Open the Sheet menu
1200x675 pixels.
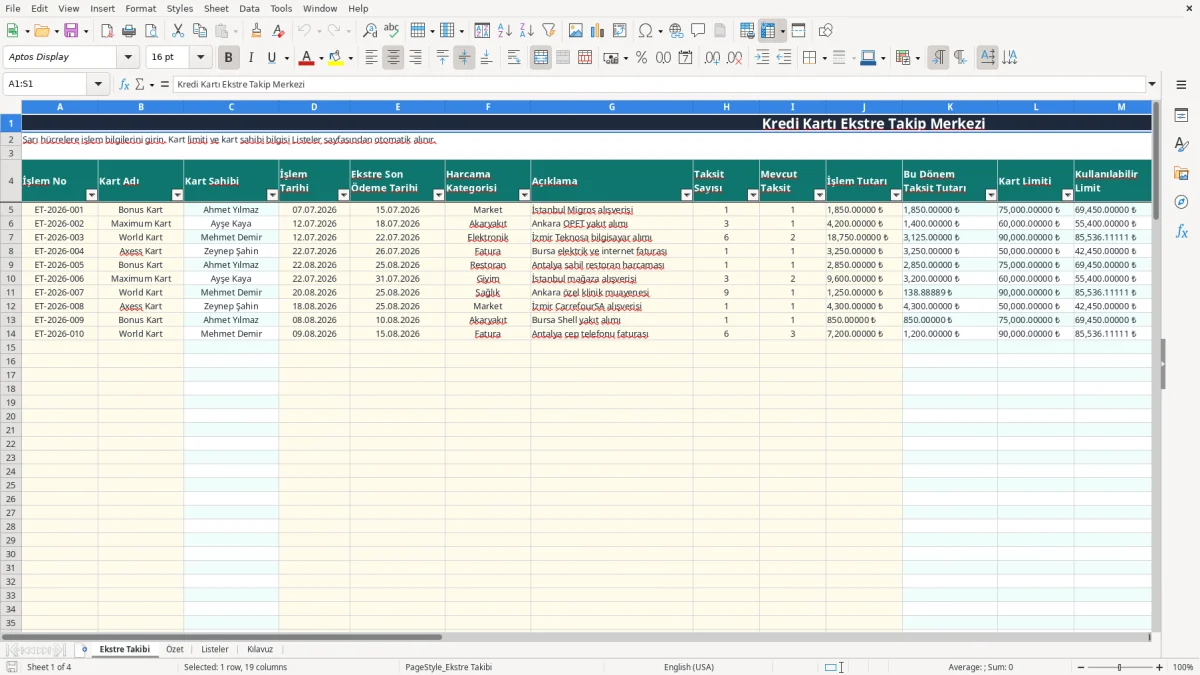pyautogui.click(x=216, y=8)
